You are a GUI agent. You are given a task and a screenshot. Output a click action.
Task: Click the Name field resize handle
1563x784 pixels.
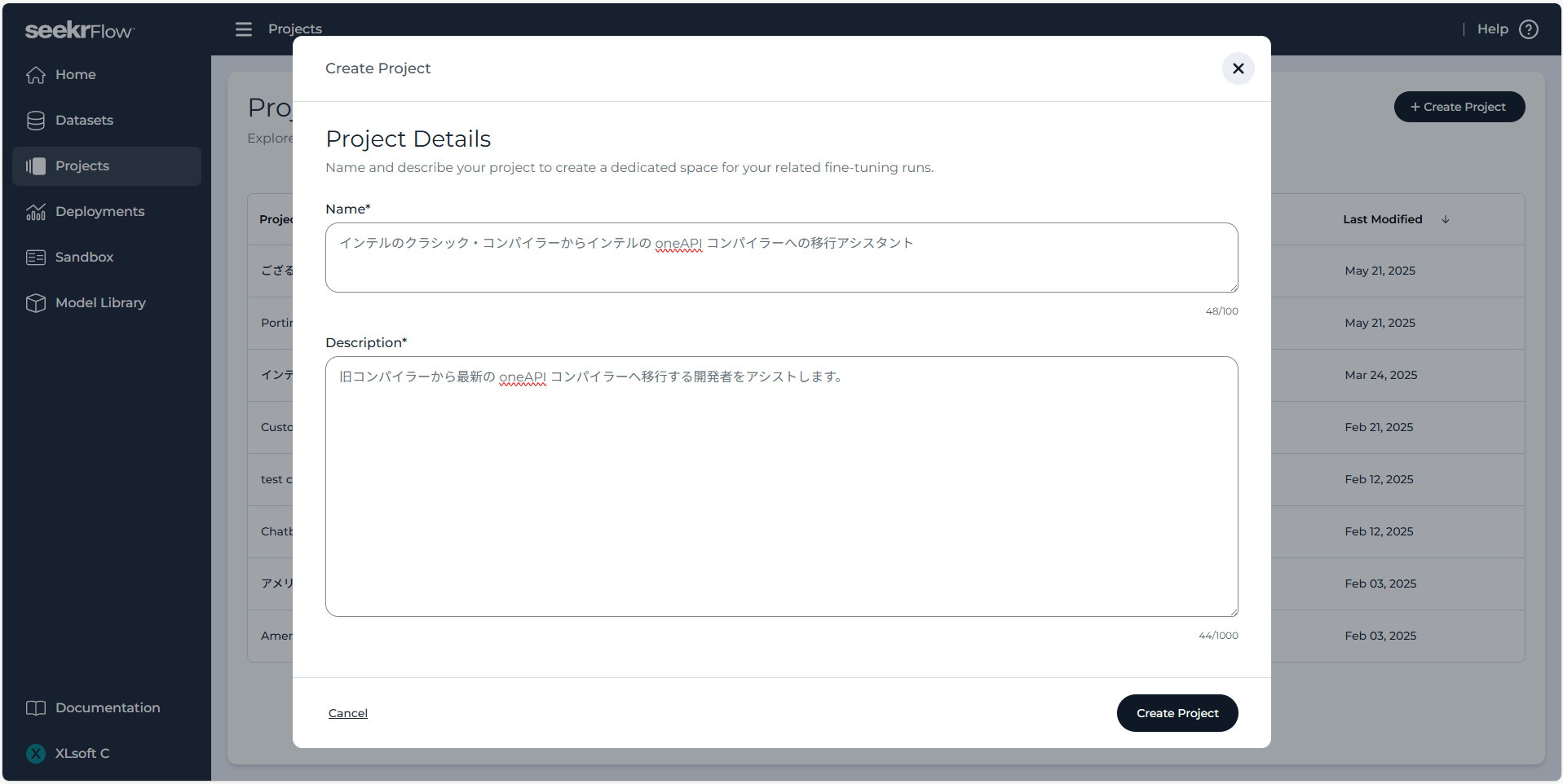pyautogui.click(x=1234, y=288)
